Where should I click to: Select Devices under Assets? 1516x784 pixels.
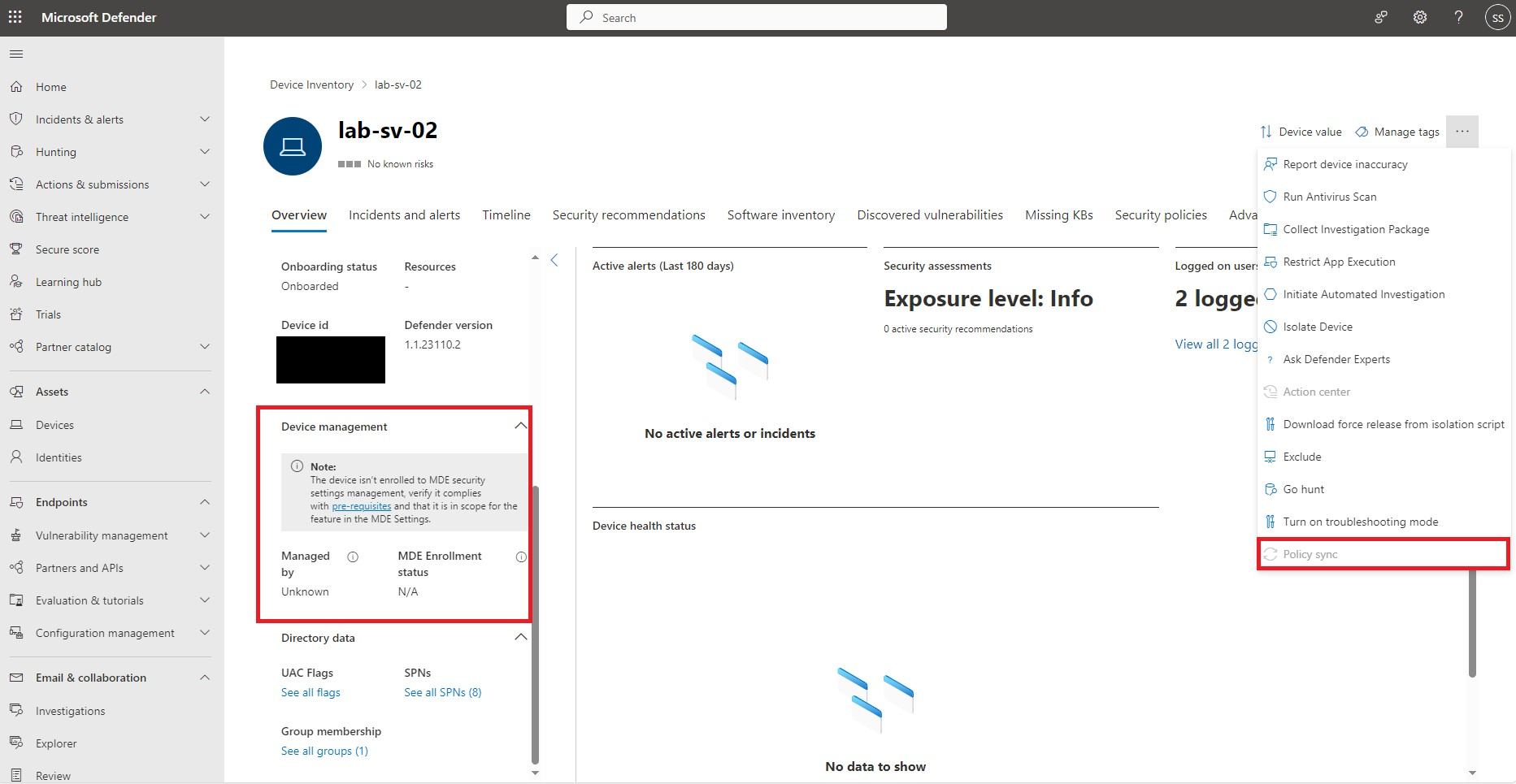54,424
